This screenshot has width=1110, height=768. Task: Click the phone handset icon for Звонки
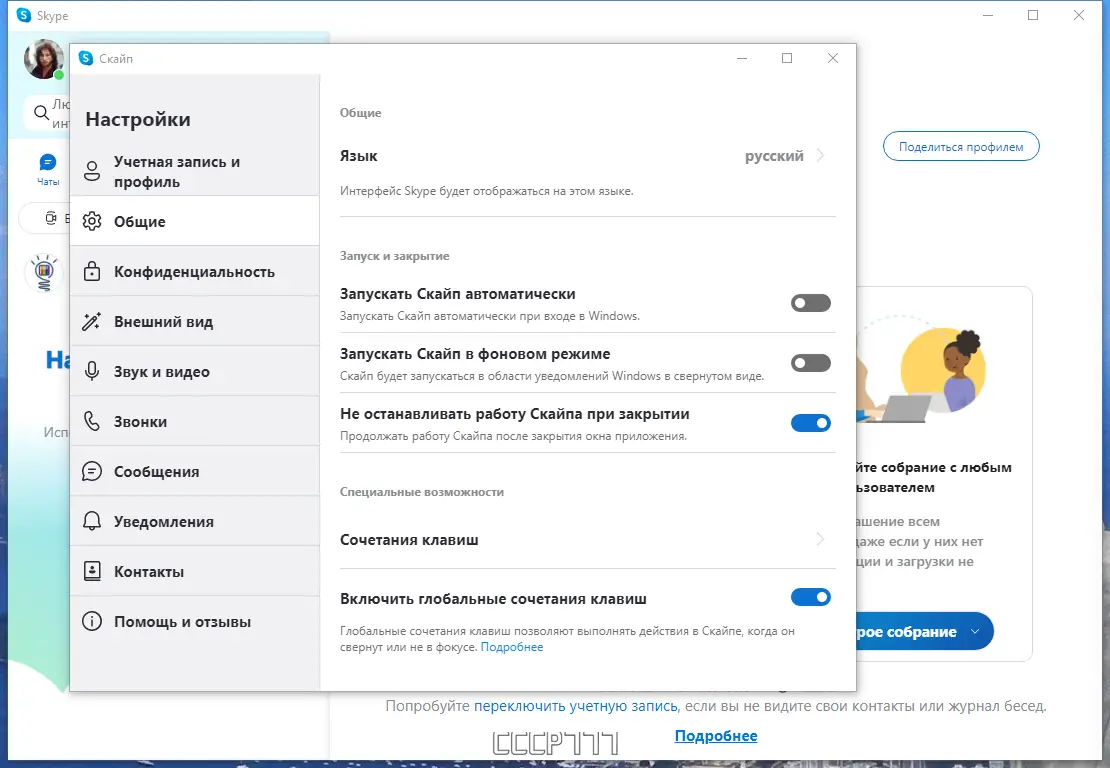[92, 421]
